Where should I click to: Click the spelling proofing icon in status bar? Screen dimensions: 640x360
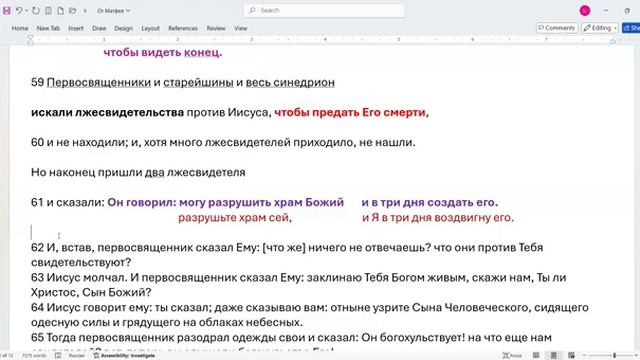coord(58,356)
